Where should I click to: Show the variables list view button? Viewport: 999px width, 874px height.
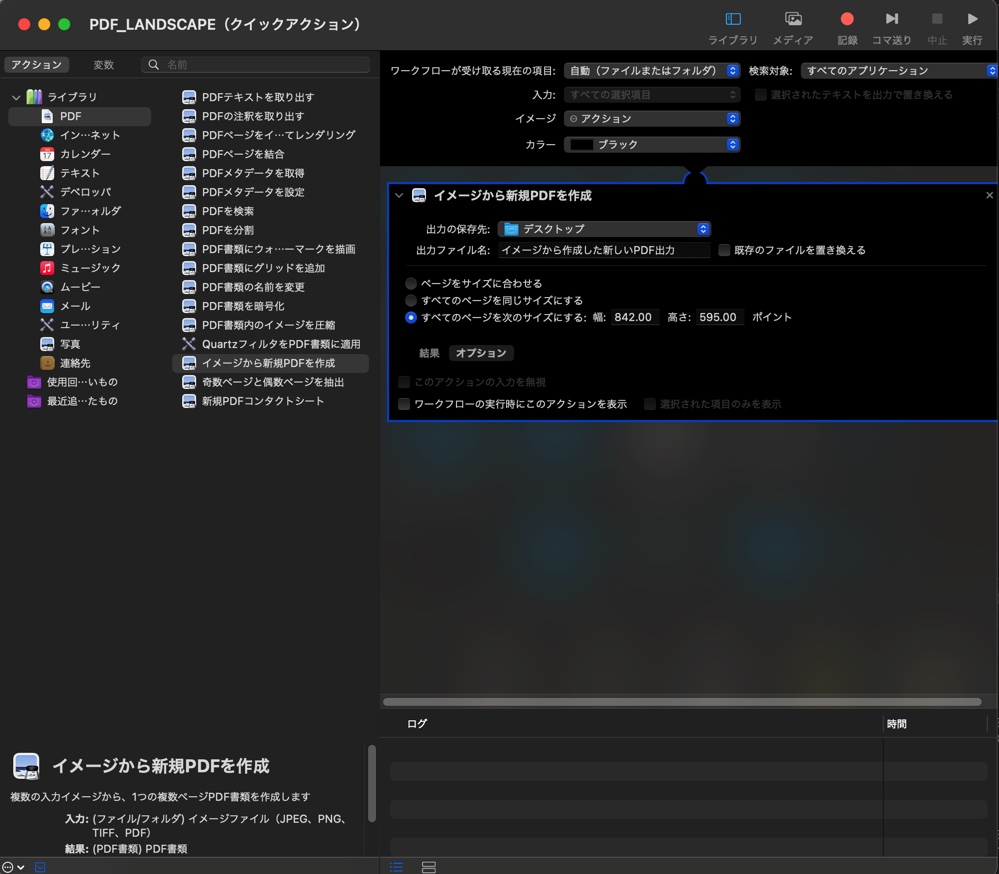[429, 867]
